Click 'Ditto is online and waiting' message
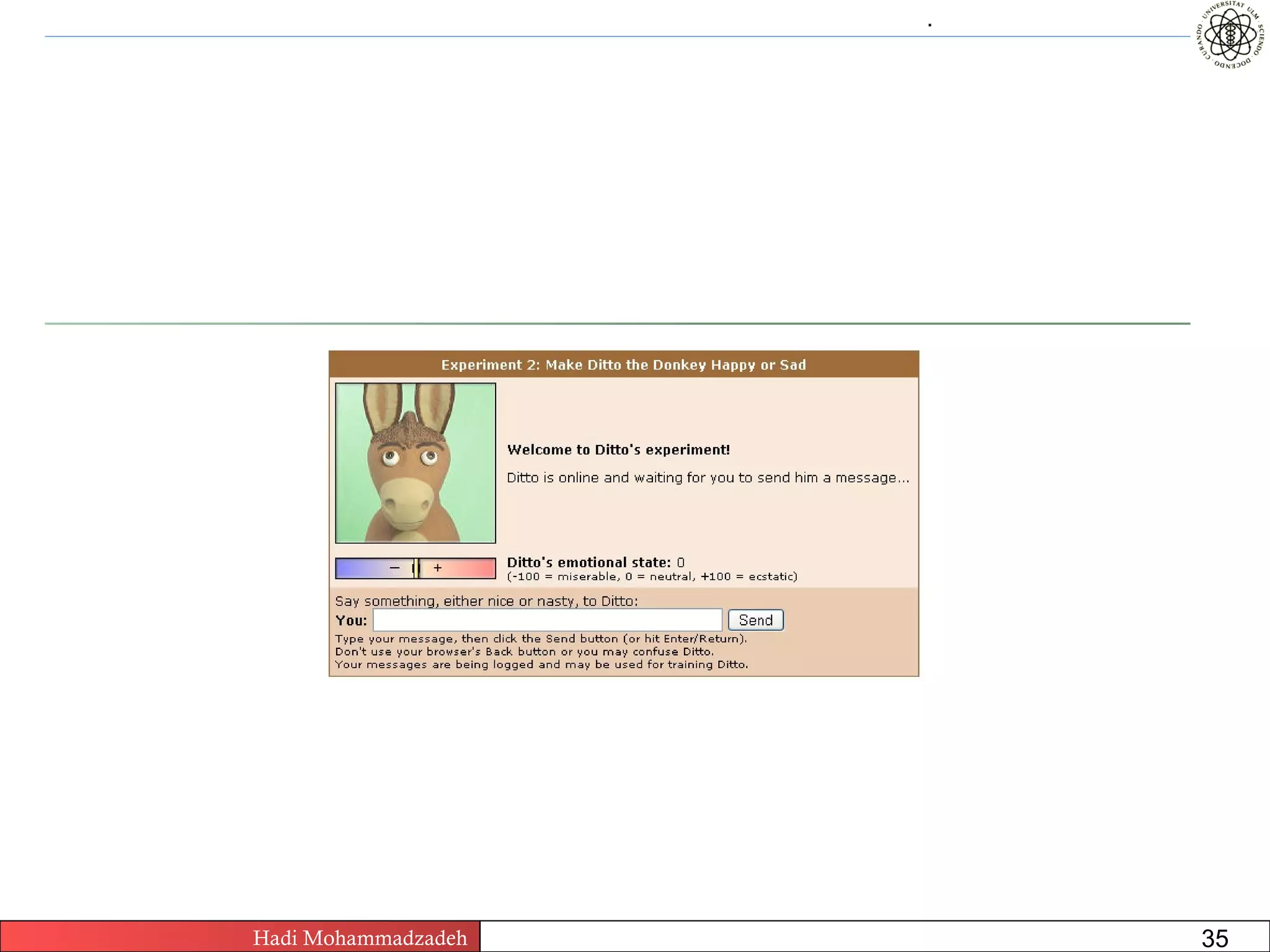 [x=708, y=478]
